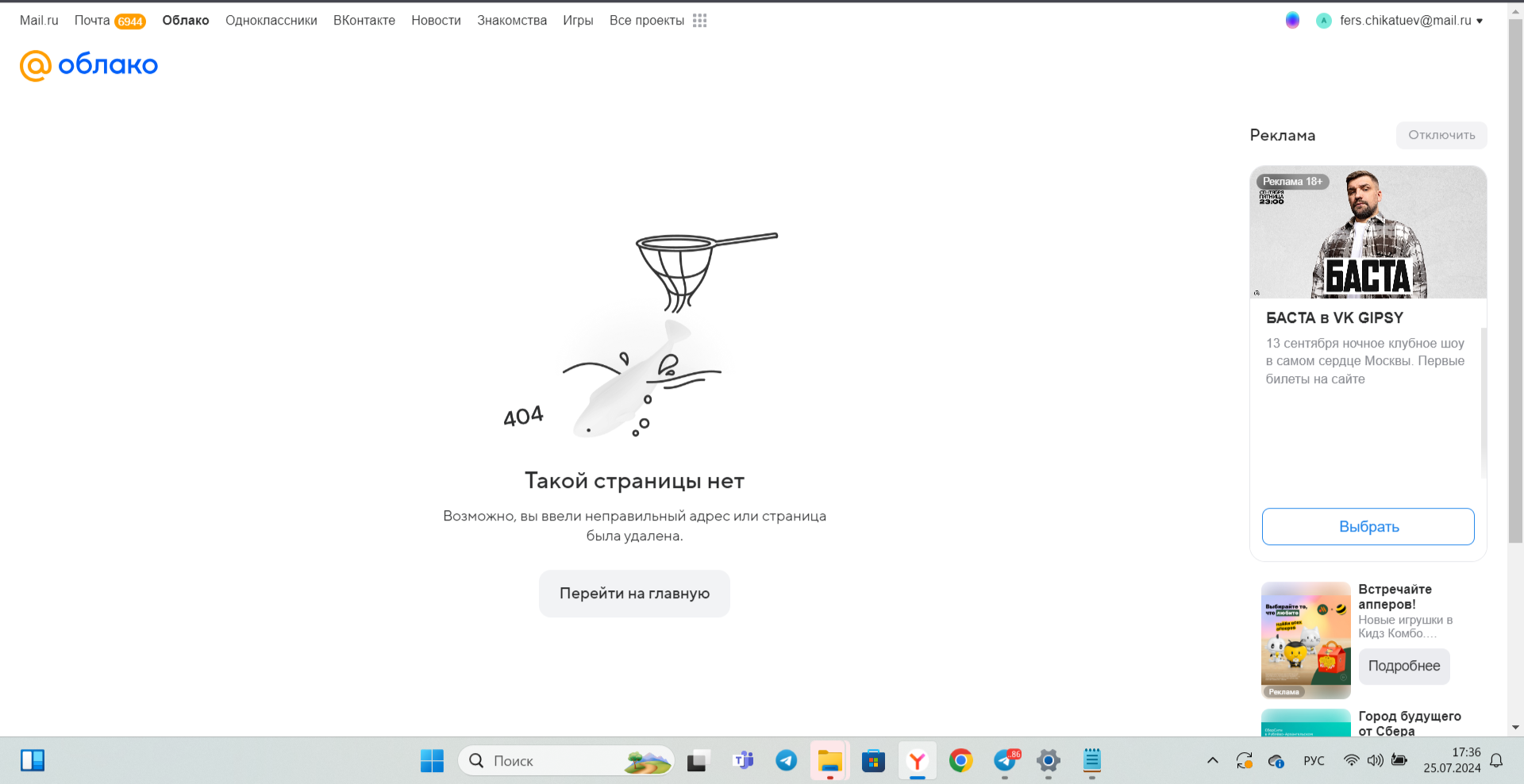
Task: Open the Встречайте апперов! ad link
Action: pos(1395,597)
